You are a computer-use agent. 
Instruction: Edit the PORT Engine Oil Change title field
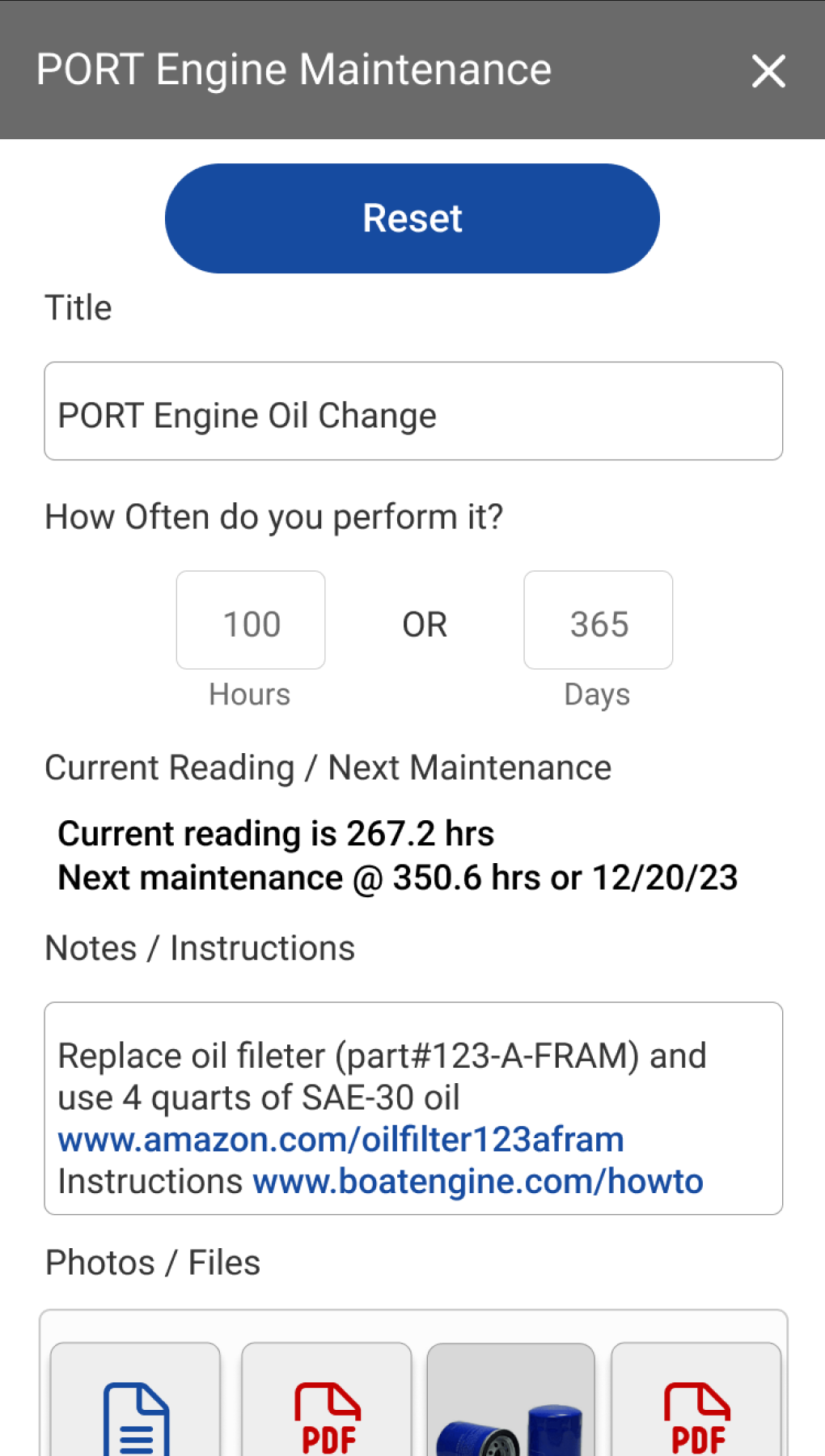coord(412,411)
